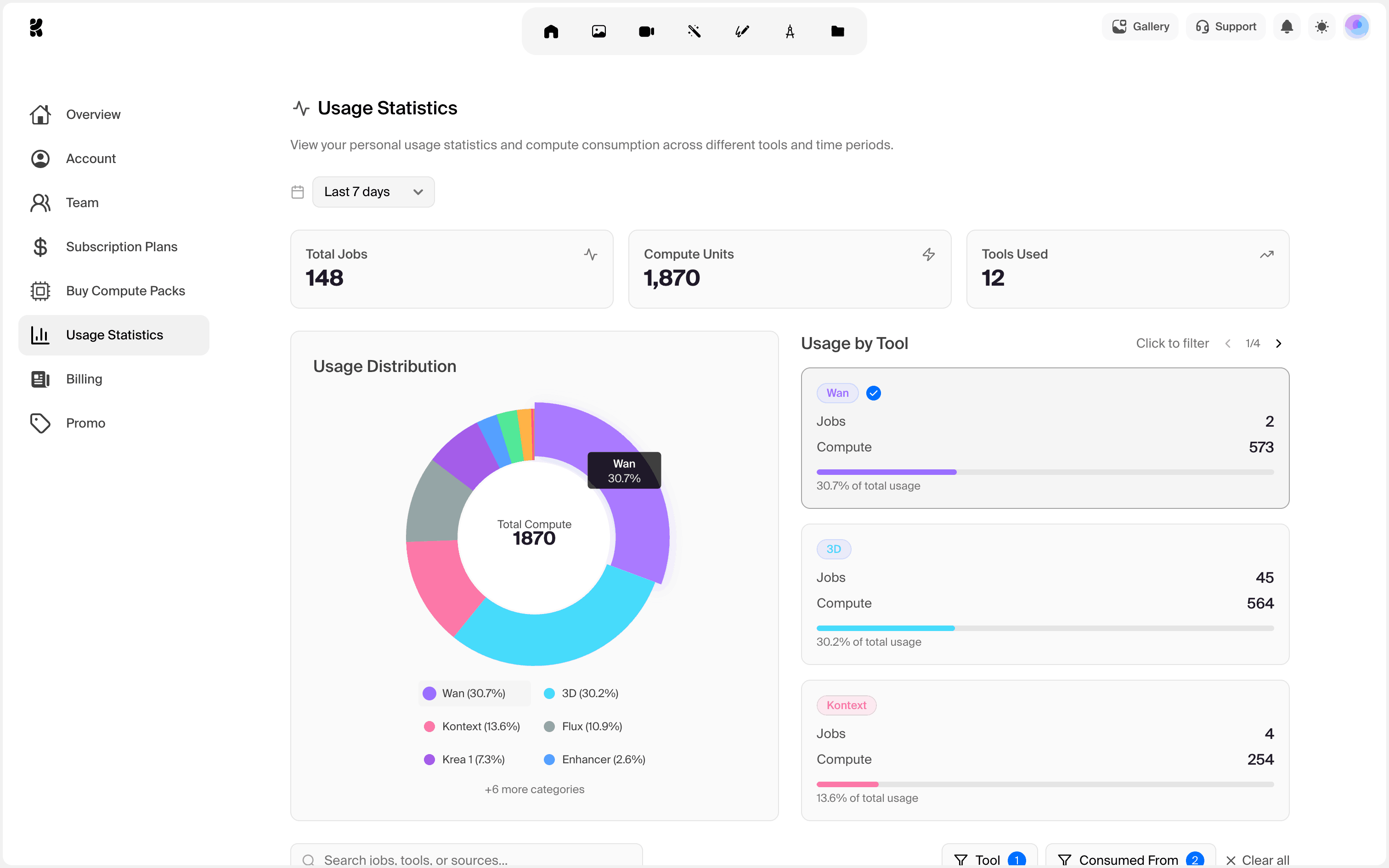This screenshot has height=868, width=1389.
Task: Select the Image generation icon
Action: [599, 31]
